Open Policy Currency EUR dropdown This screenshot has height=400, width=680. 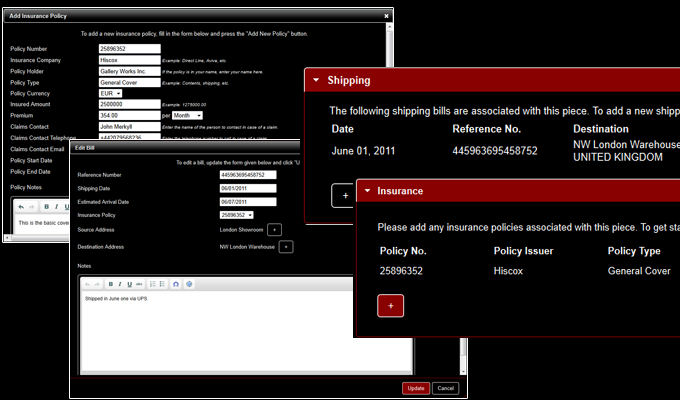coord(111,93)
